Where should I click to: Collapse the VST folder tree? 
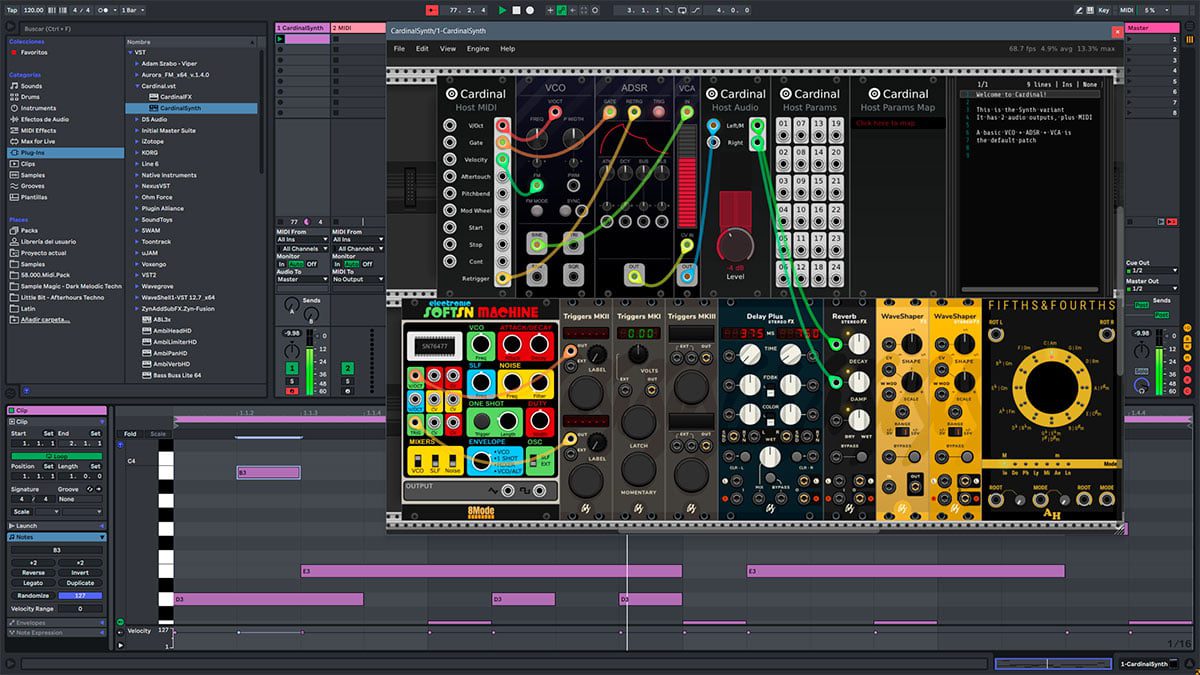(130, 52)
